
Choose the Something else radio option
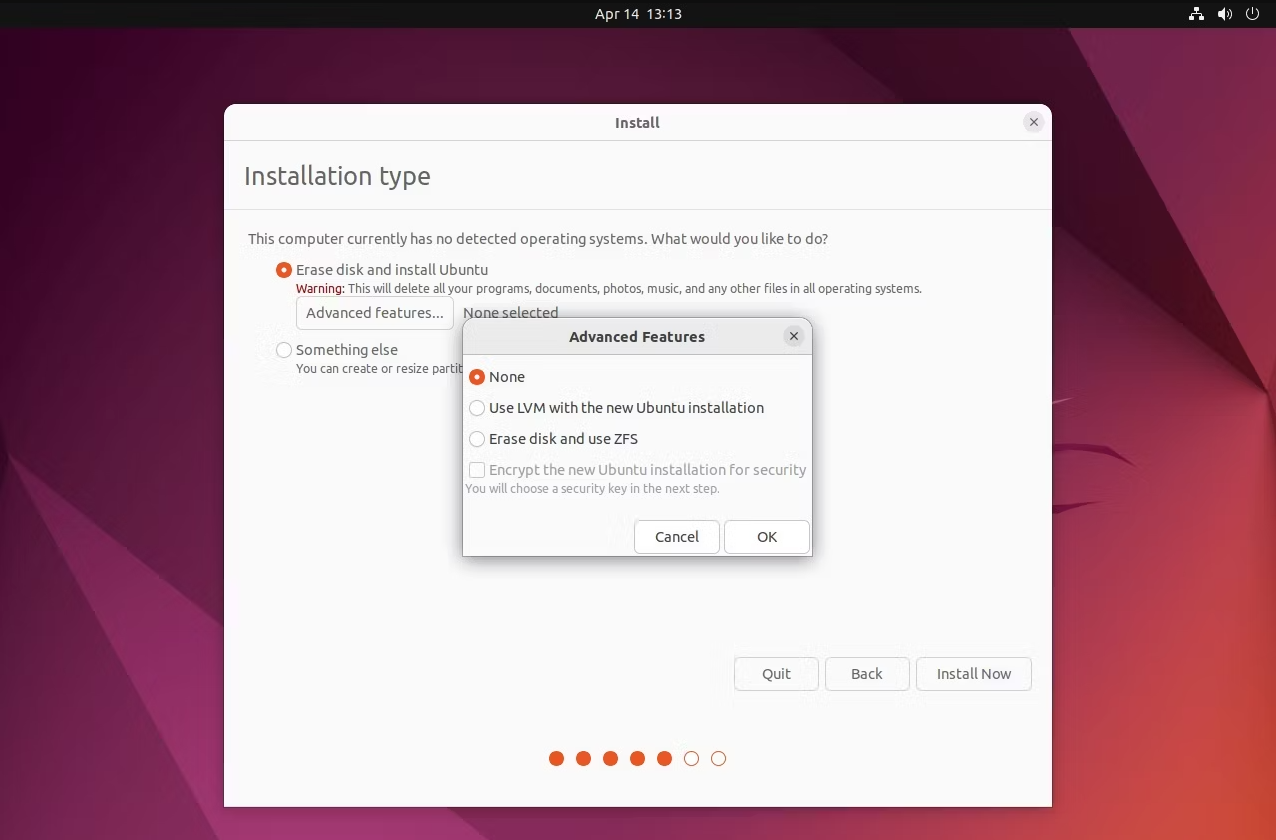(284, 350)
